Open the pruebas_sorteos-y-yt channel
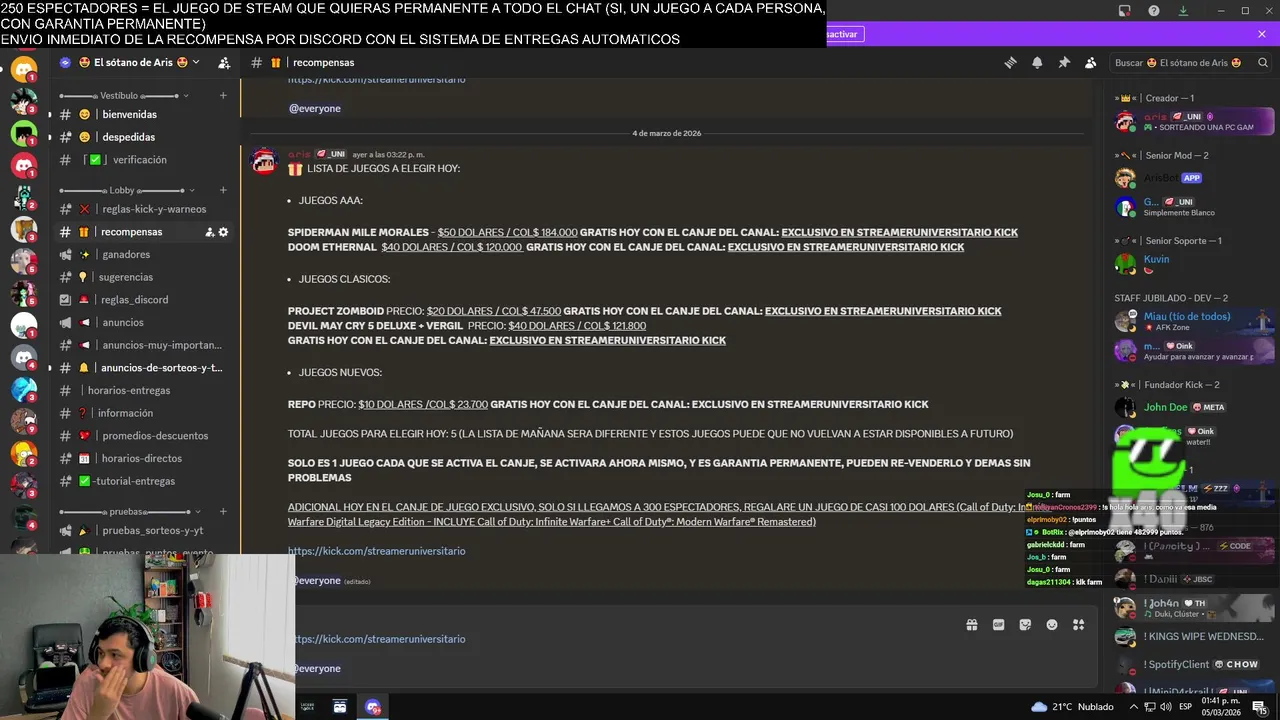Screen dimensions: 1280x720 [142, 531]
